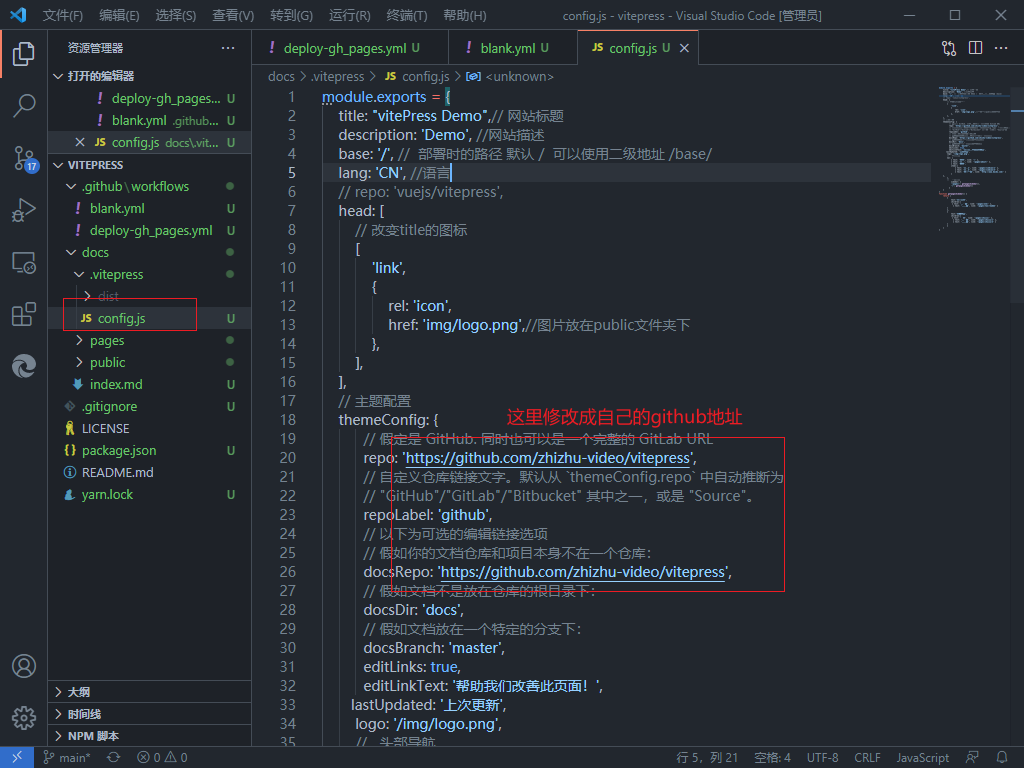Open README.md in the explorer

point(150,472)
